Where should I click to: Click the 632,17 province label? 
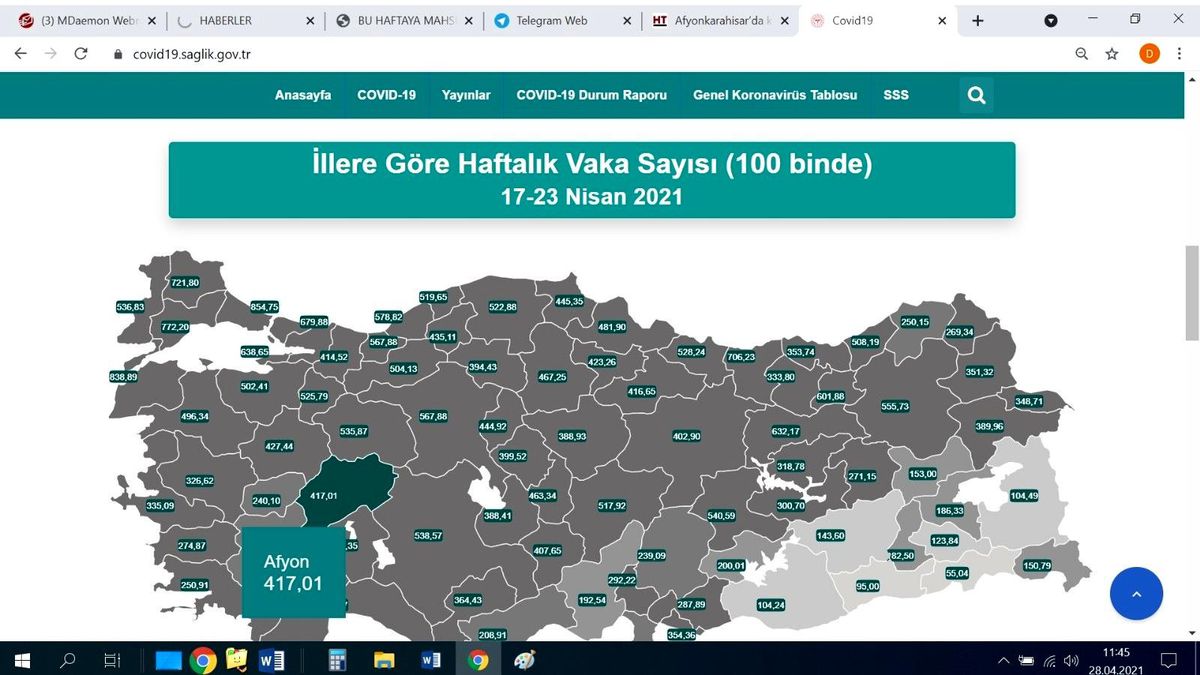tap(785, 432)
